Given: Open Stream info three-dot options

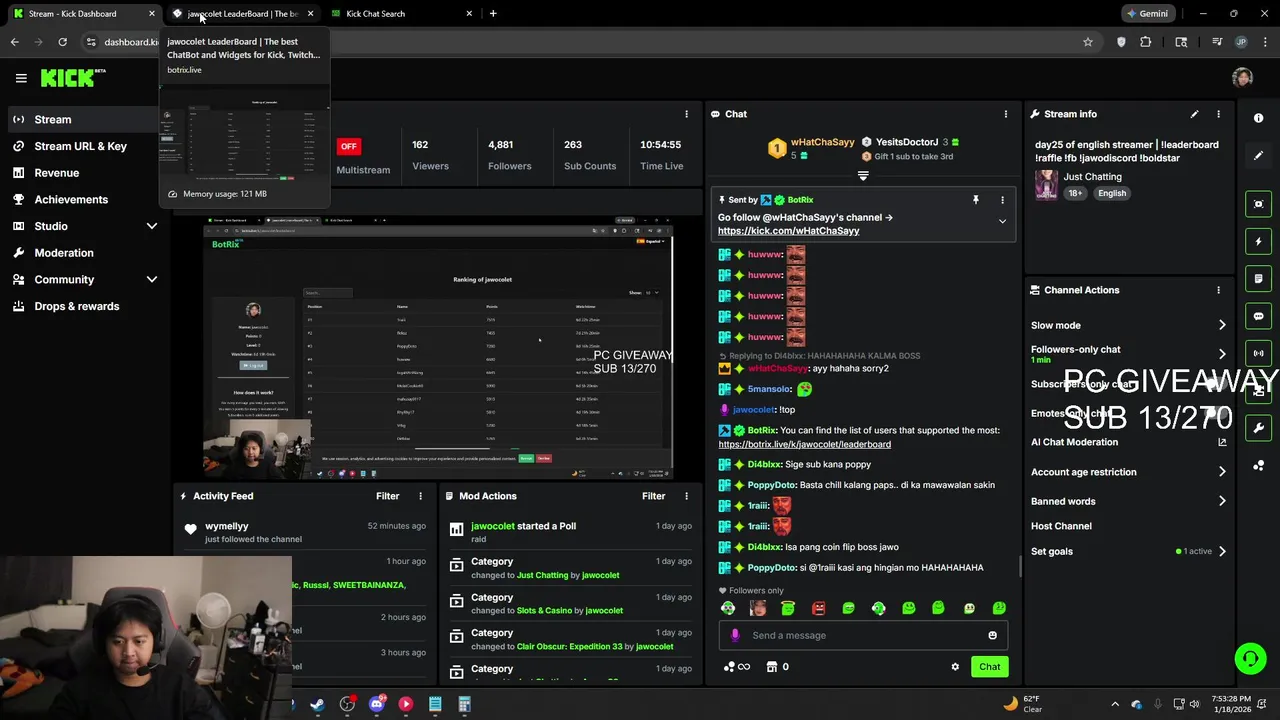Looking at the screenshot, I should click(x=1218, y=114).
